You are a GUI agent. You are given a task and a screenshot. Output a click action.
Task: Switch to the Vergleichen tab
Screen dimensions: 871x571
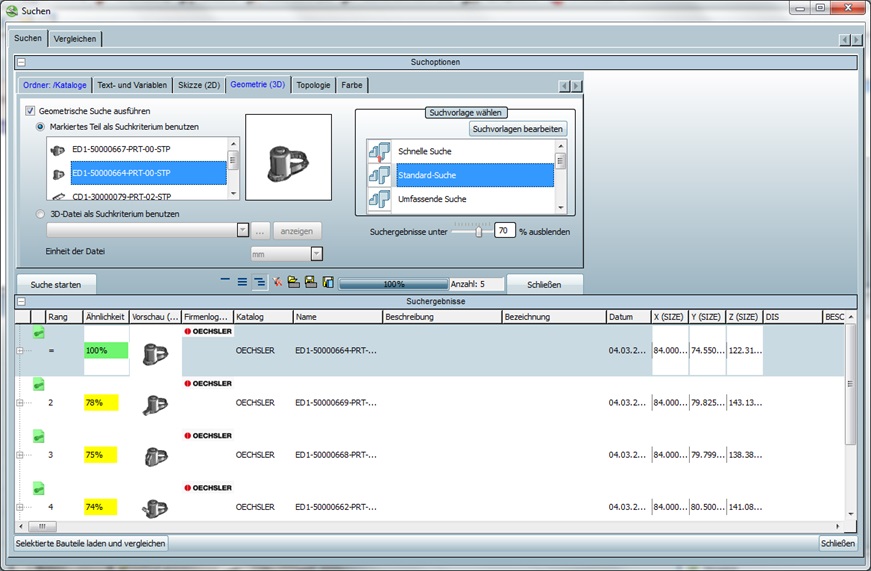75,38
